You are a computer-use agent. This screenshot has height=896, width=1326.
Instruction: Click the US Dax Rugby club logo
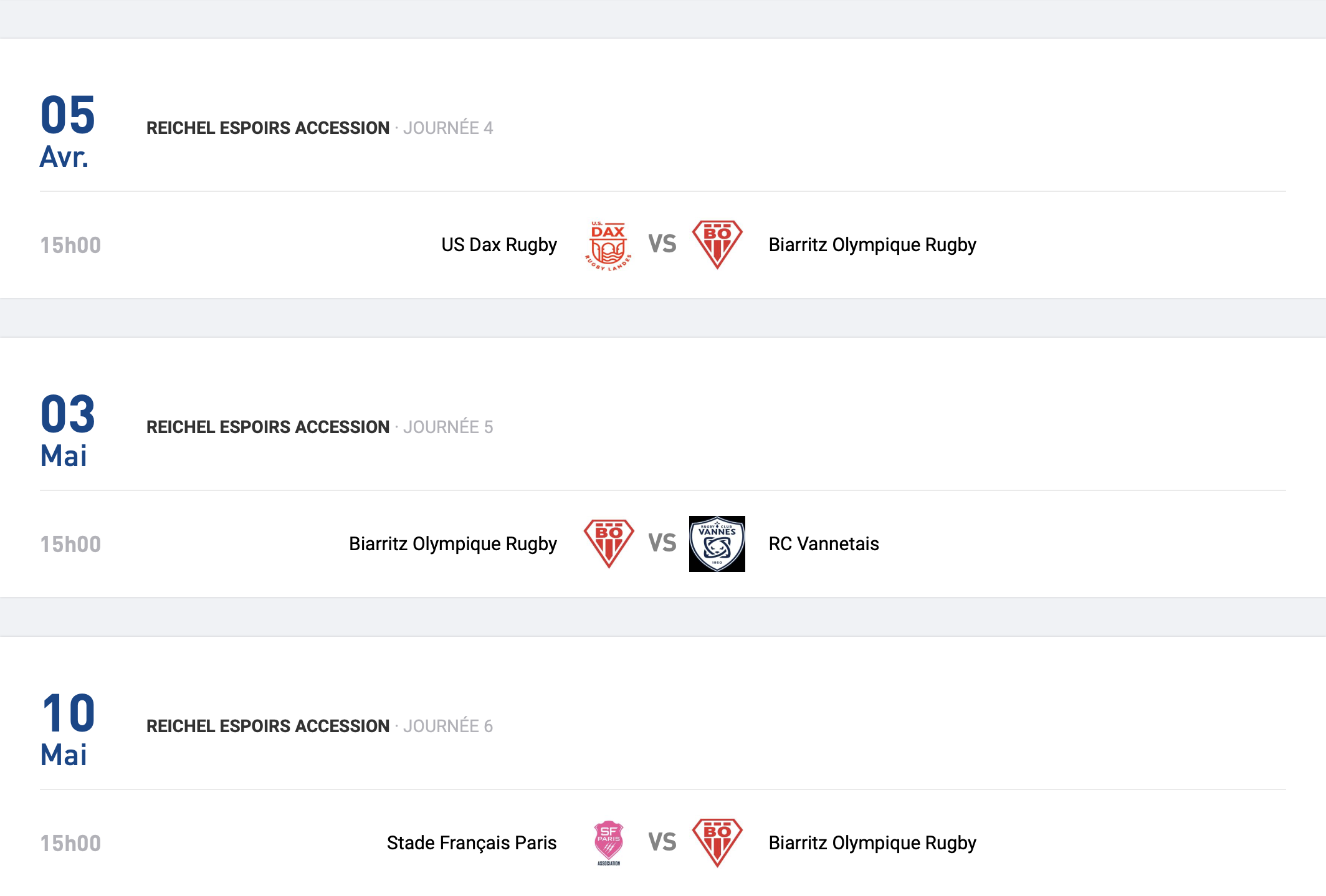608,245
